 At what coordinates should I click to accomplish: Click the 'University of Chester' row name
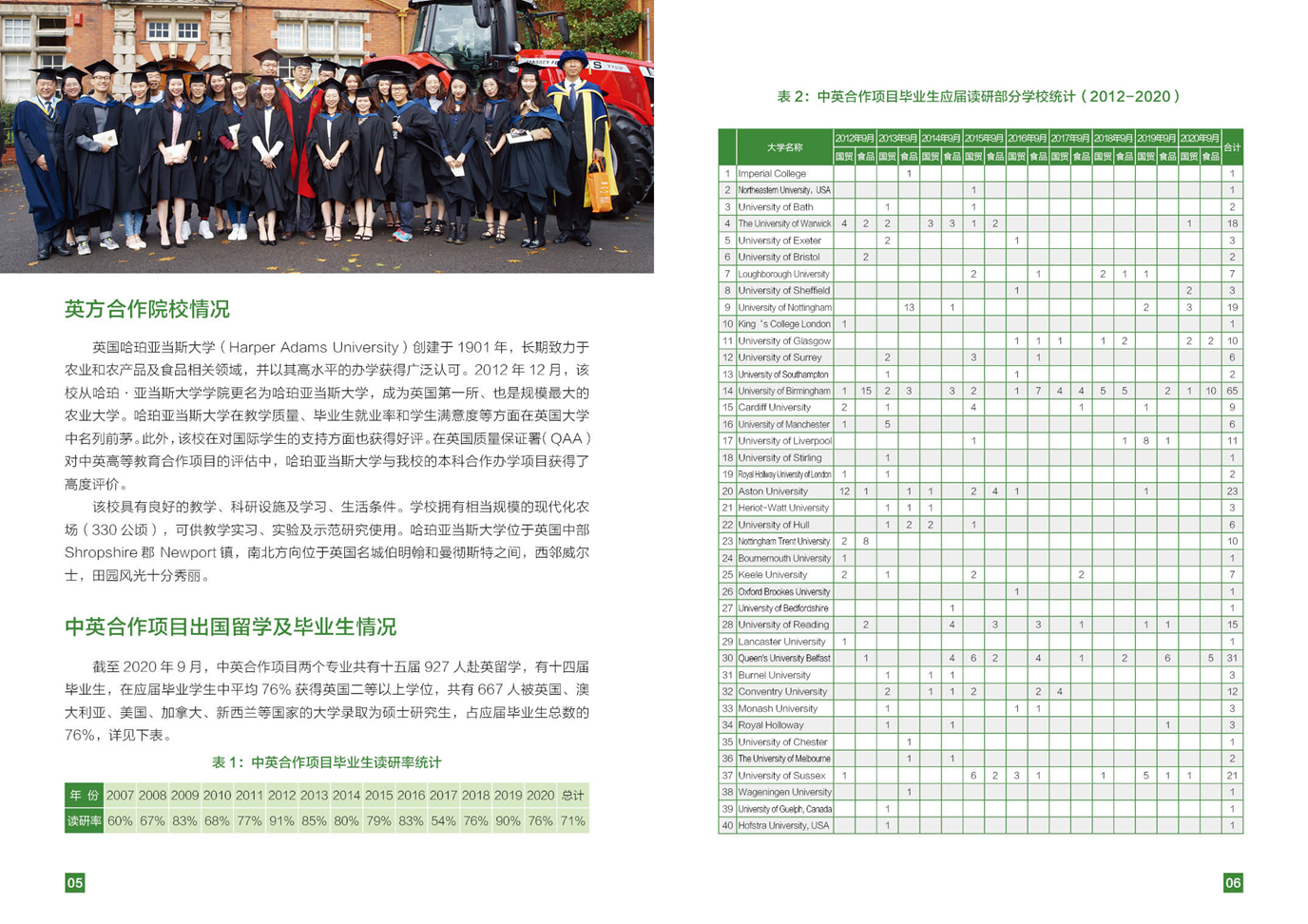[782, 741]
